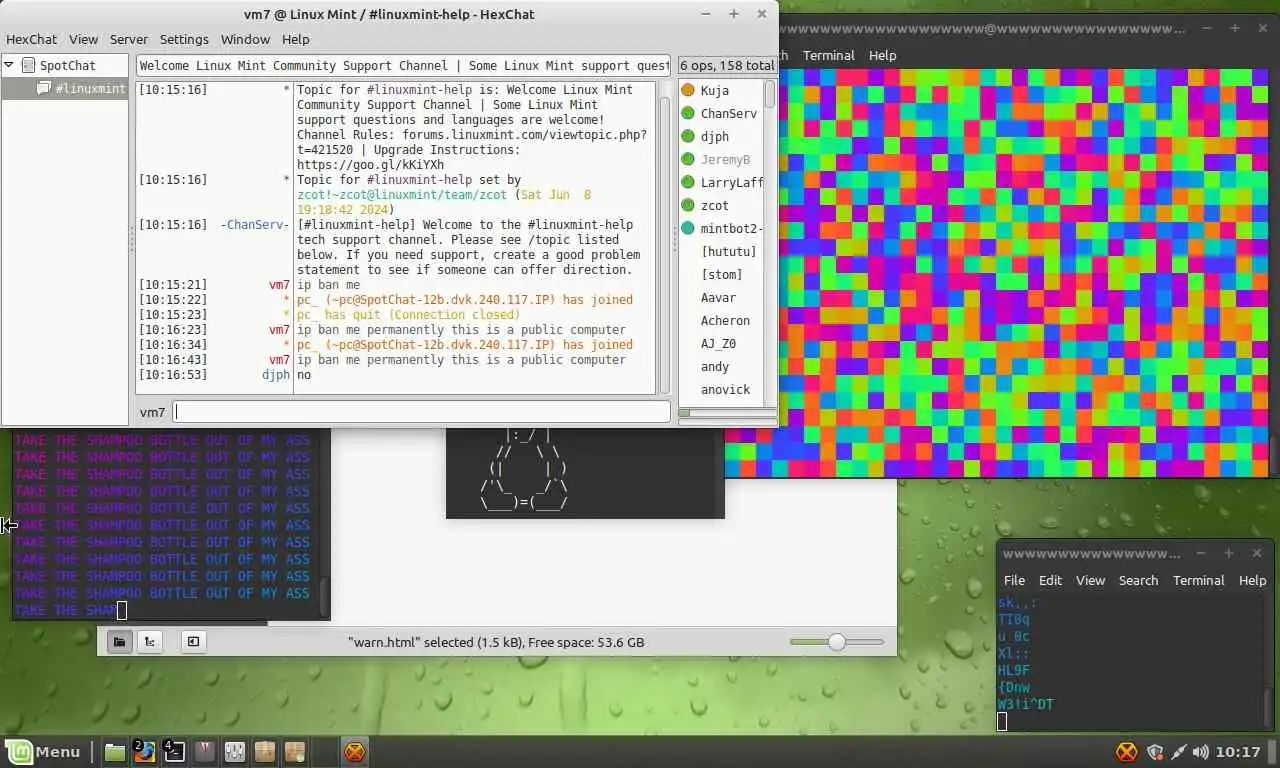
Task: Open the update manager shield tray icon
Action: pos(1155,752)
